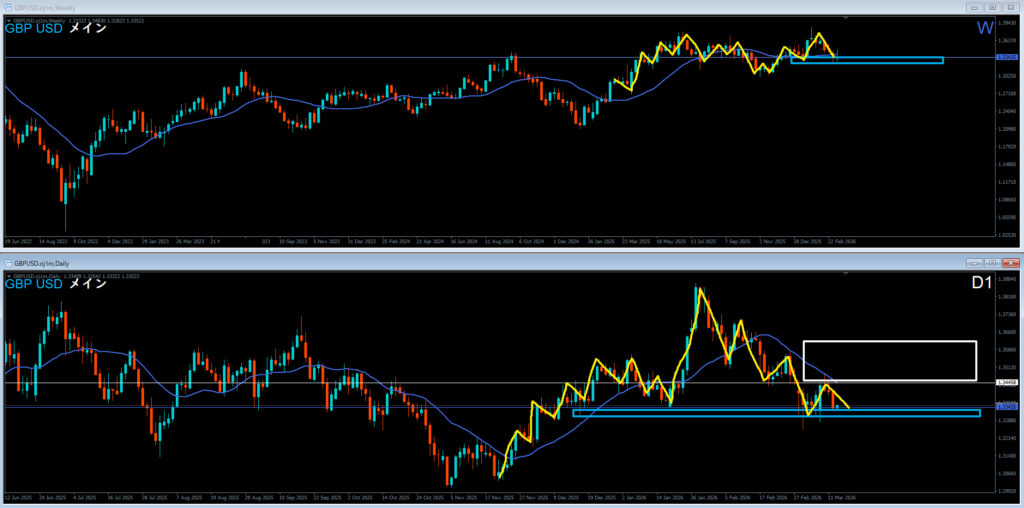Click the 1.29920 price on the Daily scale
Screen dimensions: 1024x508
[x=1006, y=490]
